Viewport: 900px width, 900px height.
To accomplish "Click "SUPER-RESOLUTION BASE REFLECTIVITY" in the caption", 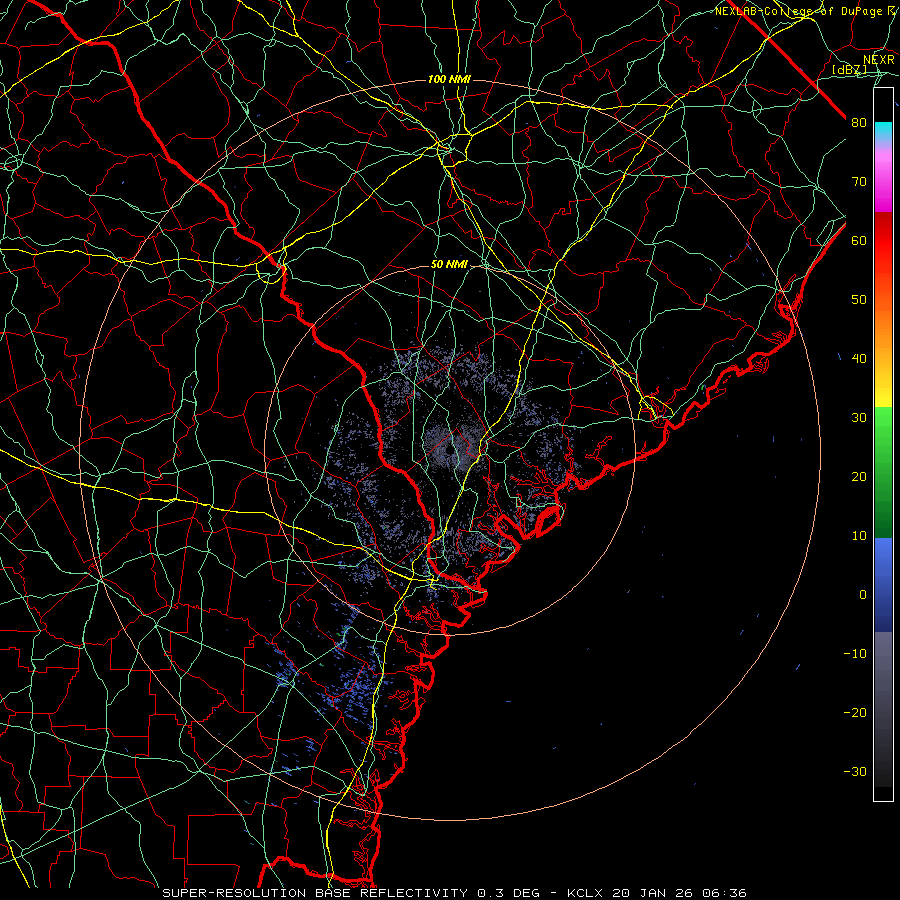I will coord(315,893).
